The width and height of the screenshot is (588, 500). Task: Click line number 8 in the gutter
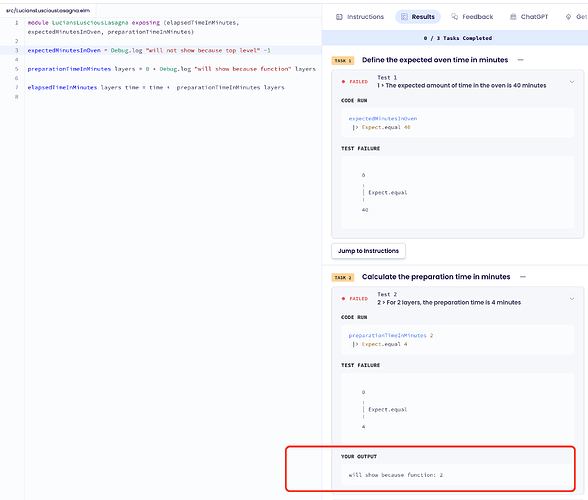click(x=16, y=97)
